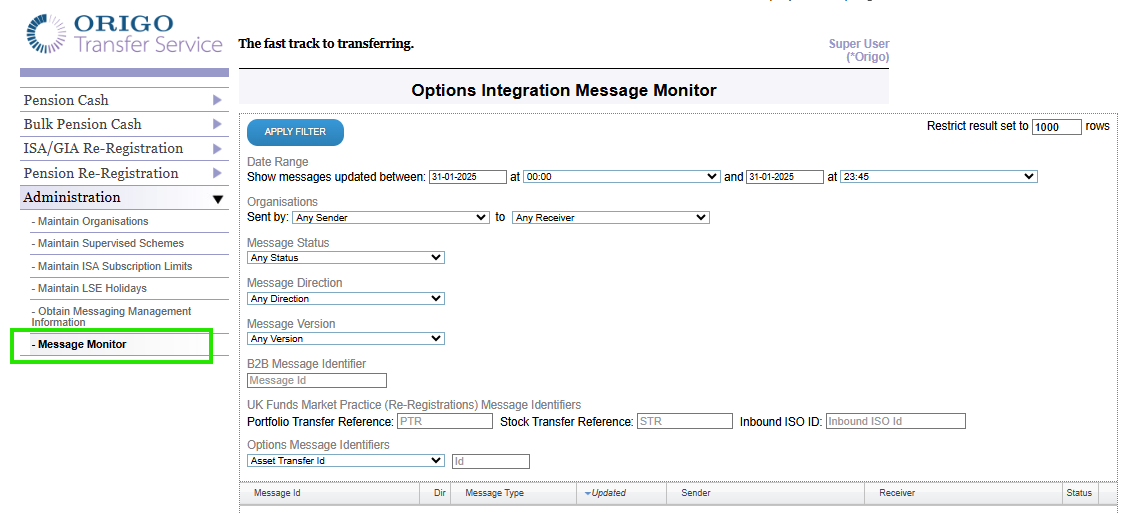The image size is (1122, 513).
Task: Open the start time 00:00 dropdown
Action: [622, 177]
